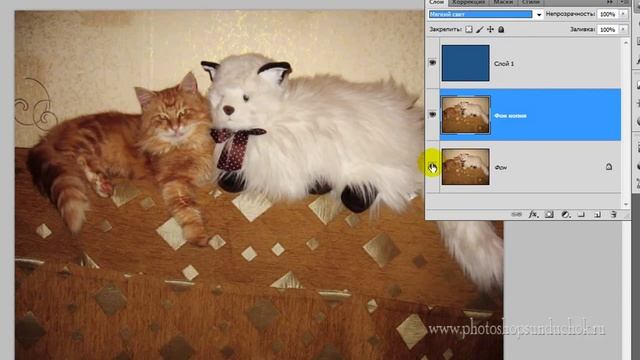Image resolution: width=640 pixels, height=360 pixels.
Task: Toggle the lock all padlock icon
Action: point(501,29)
